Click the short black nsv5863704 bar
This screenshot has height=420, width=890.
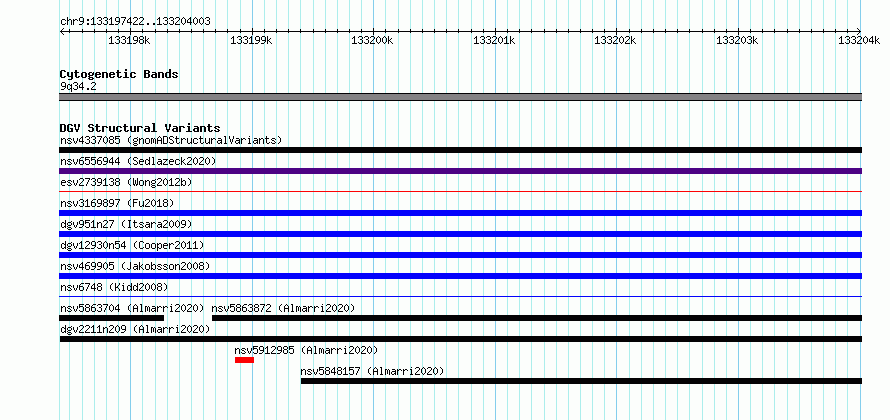(x=112, y=318)
